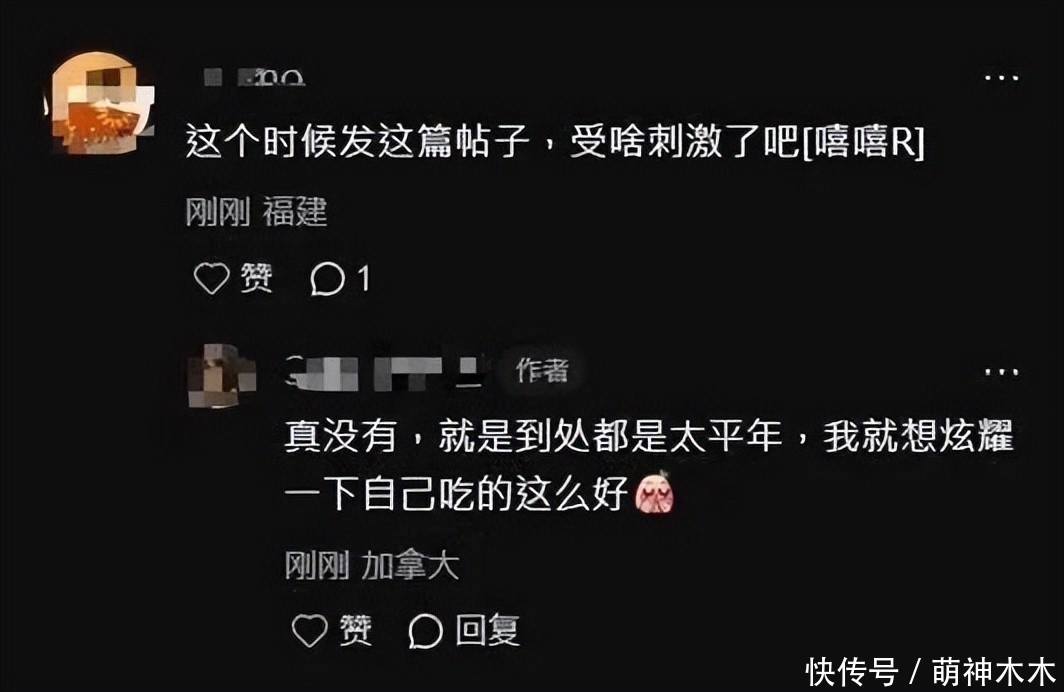Open the first commenter's blurred username
Screen dimensions: 1064x692
click(x=254, y=77)
